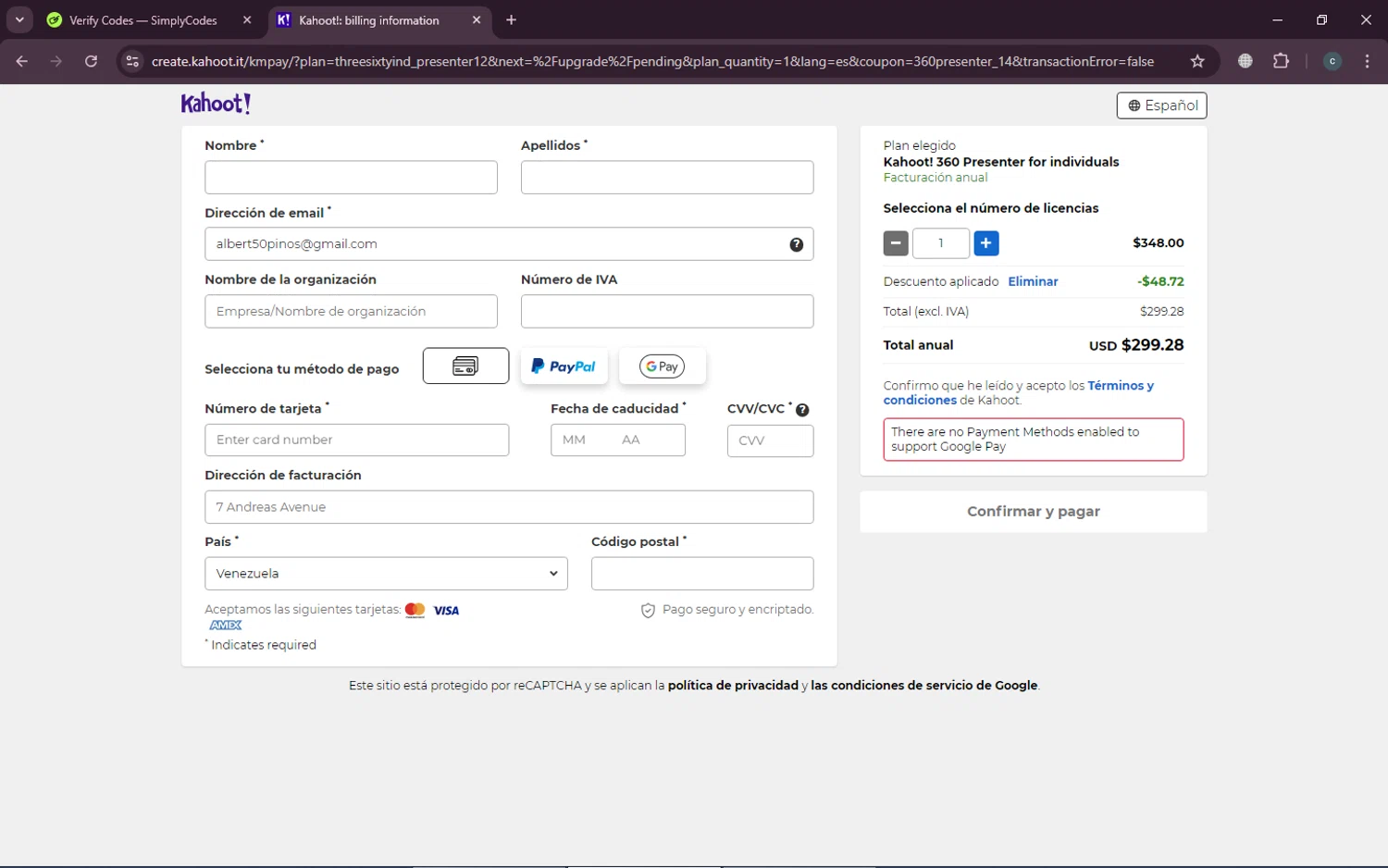Open the Español language selector
Viewport: 1388px width, 868px height.
[1161, 105]
